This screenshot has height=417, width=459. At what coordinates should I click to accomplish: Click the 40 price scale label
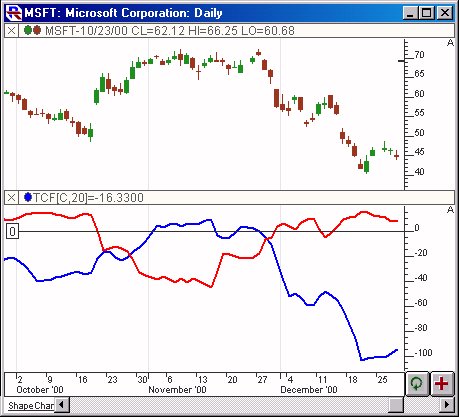(x=419, y=172)
